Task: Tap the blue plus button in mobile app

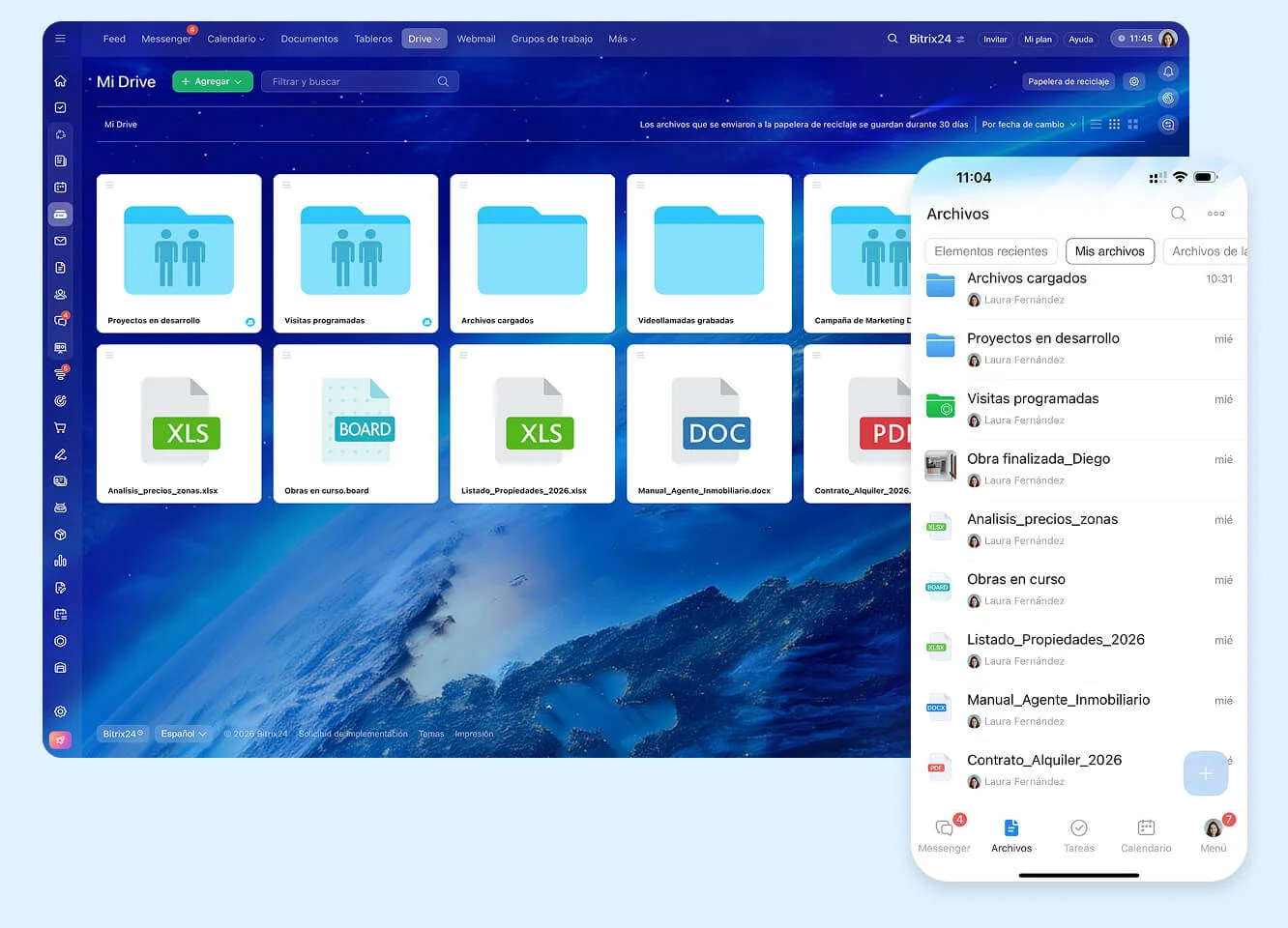Action: pyautogui.click(x=1205, y=773)
